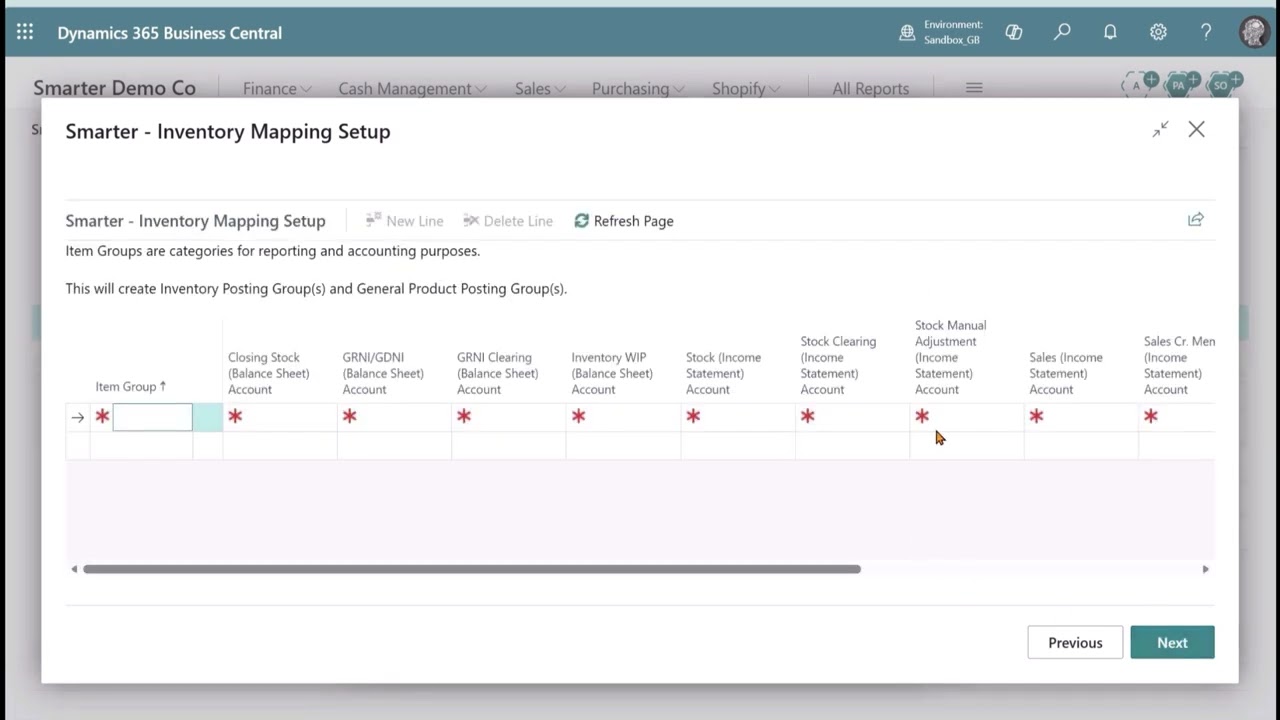Screen dimensions: 1280x720
Task: Click the Inventory WIP (Balance Sheet) Account header
Action: click(x=612, y=373)
